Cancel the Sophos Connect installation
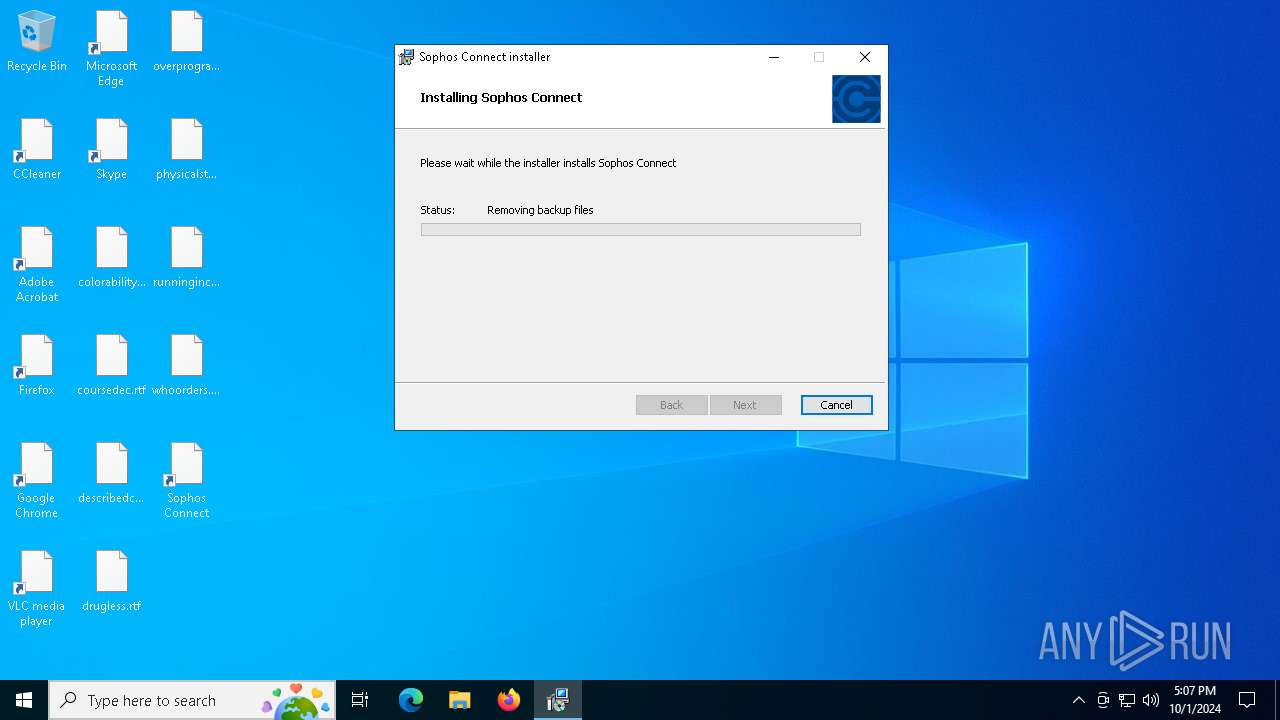This screenshot has width=1280, height=720. pyautogui.click(x=836, y=405)
